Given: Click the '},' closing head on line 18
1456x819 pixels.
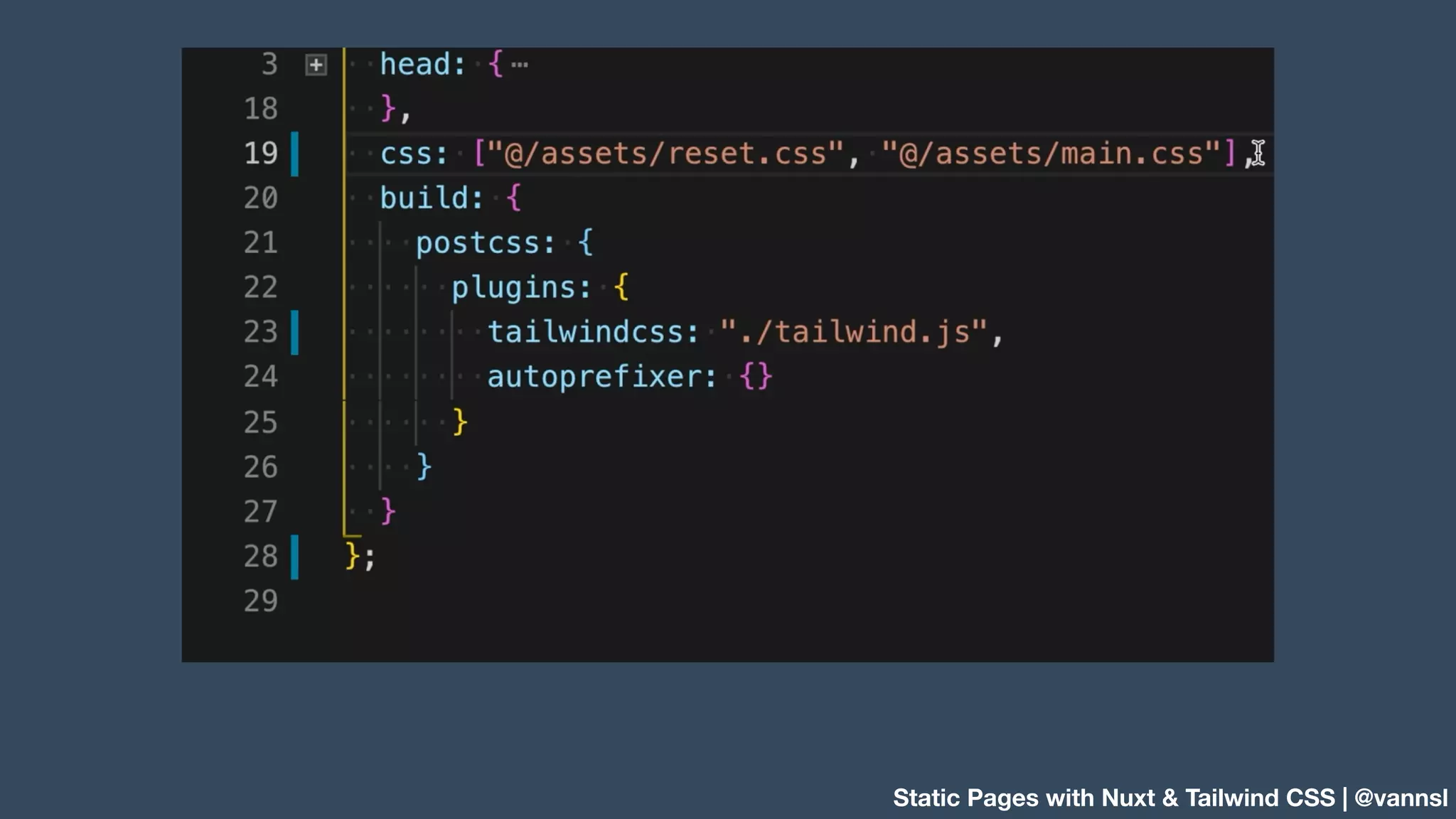Looking at the screenshot, I should (x=396, y=109).
